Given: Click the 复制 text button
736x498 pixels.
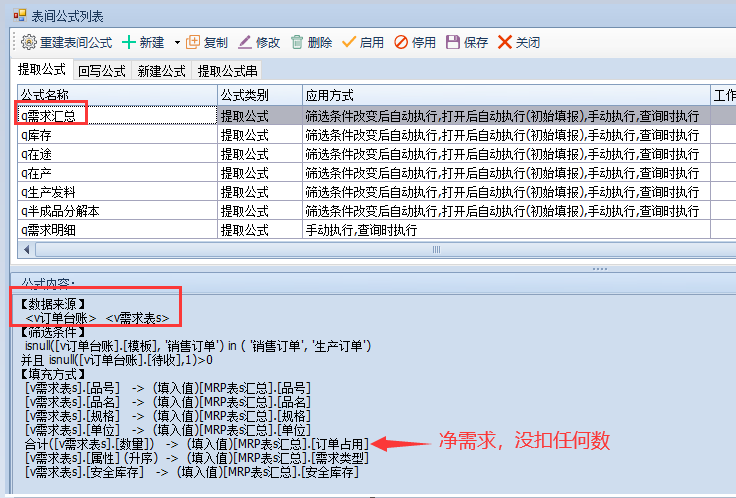Looking at the screenshot, I should pyautogui.click(x=215, y=43).
